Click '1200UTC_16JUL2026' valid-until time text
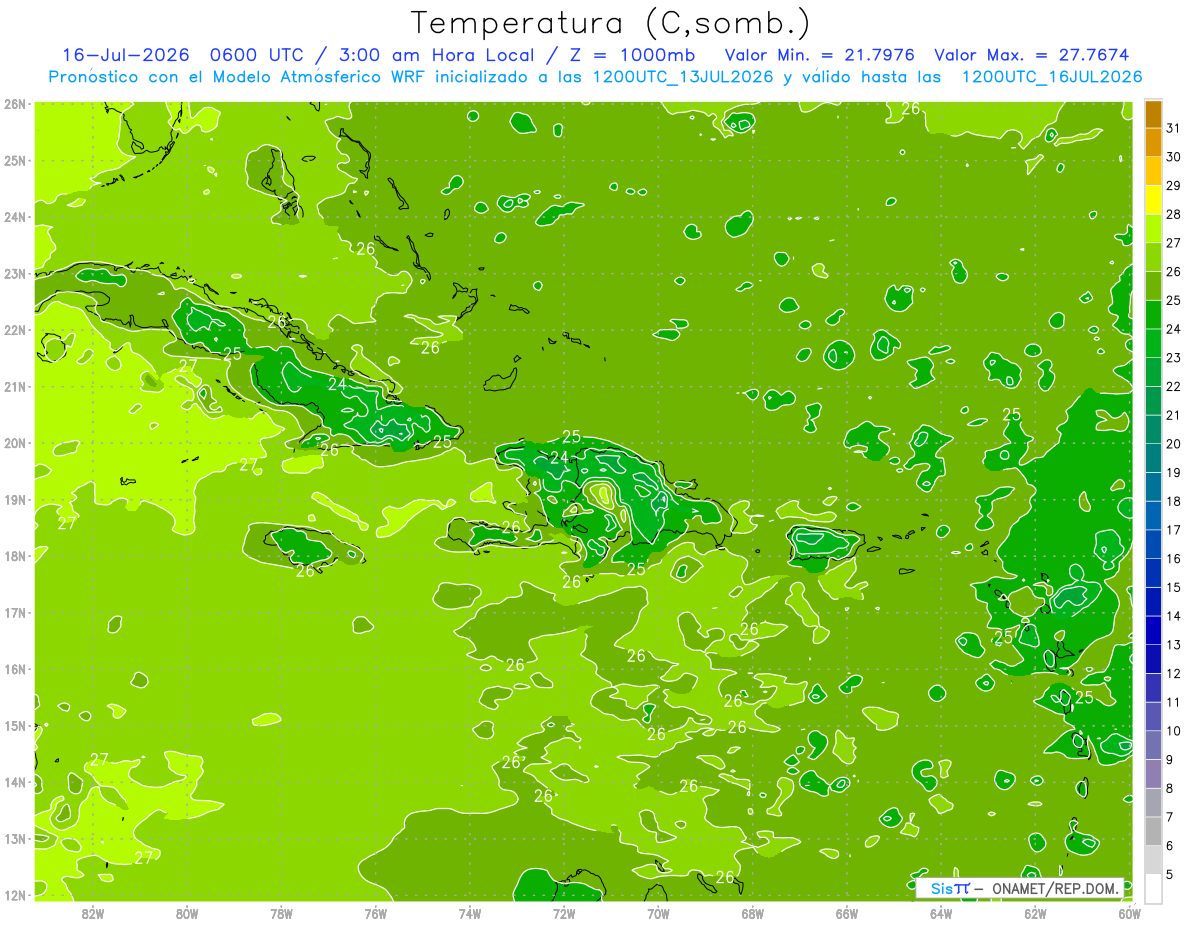This screenshot has height=927, width=1200. pyautogui.click(x=1051, y=77)
